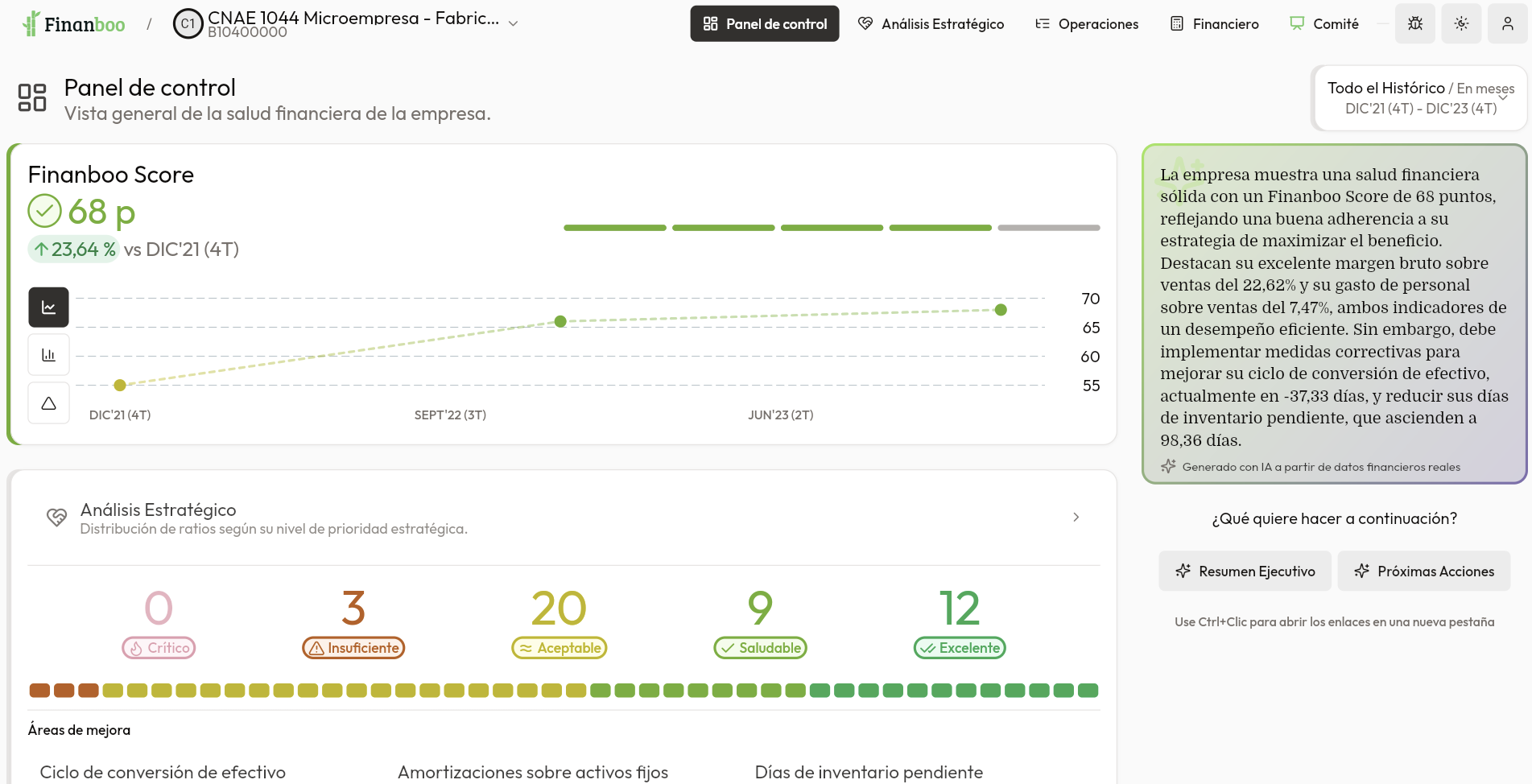Expand Análisis Estratégico section chevron
The width and height of the screenshot is (1532, 784).
(x=1076, y=518)
